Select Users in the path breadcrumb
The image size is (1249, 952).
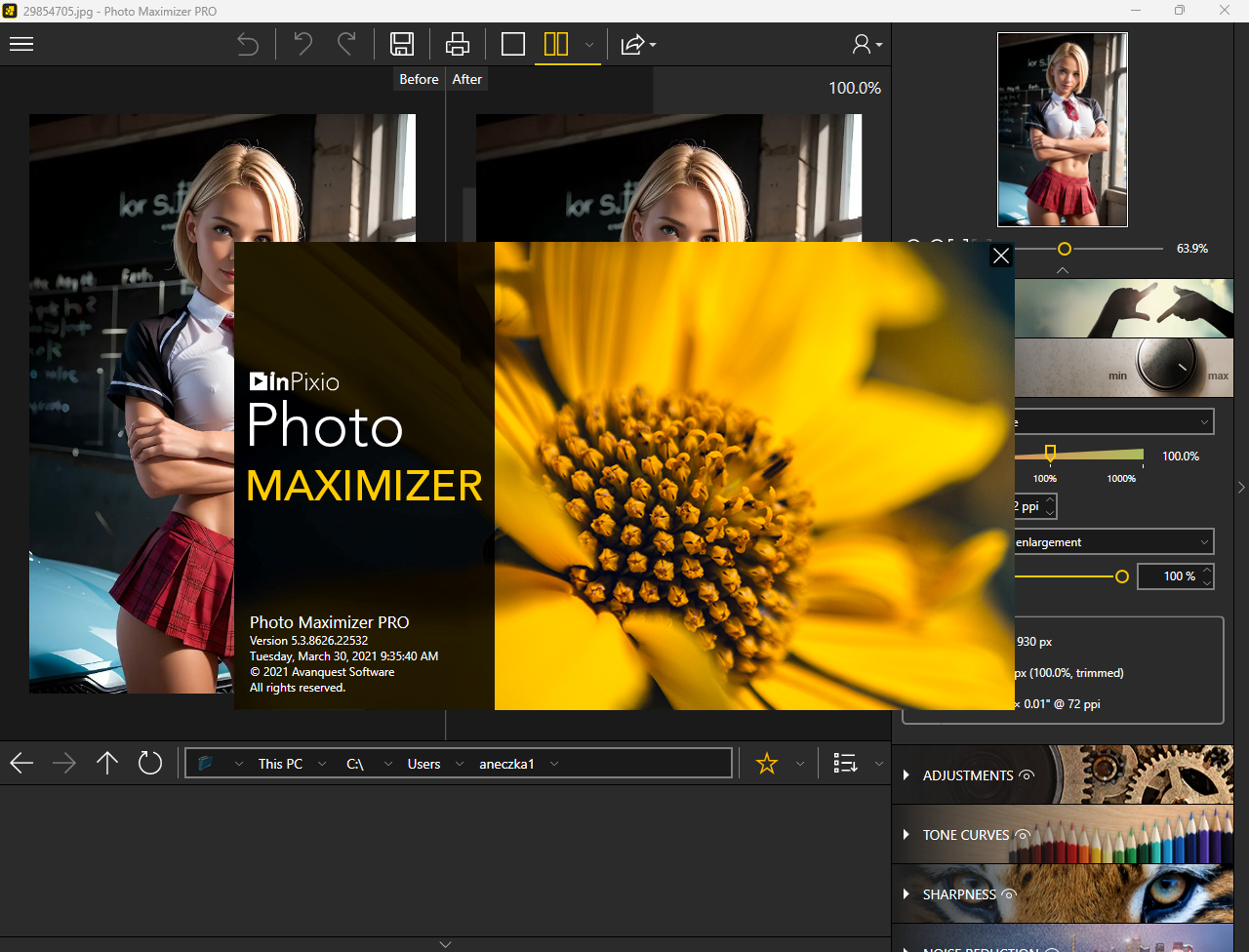[423, 764]
